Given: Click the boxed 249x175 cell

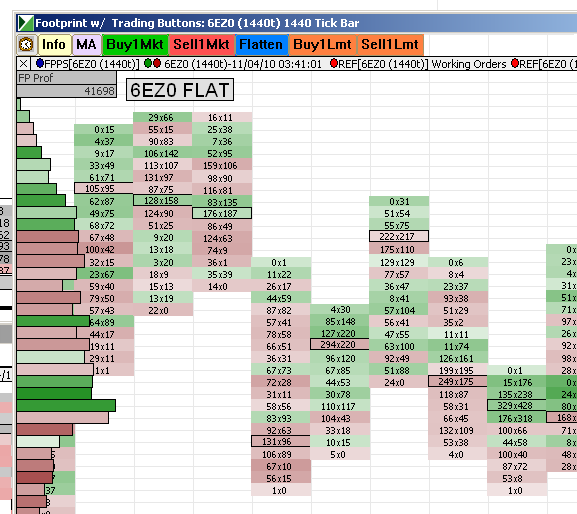Looking at the screenshot, I should [457, 381].
